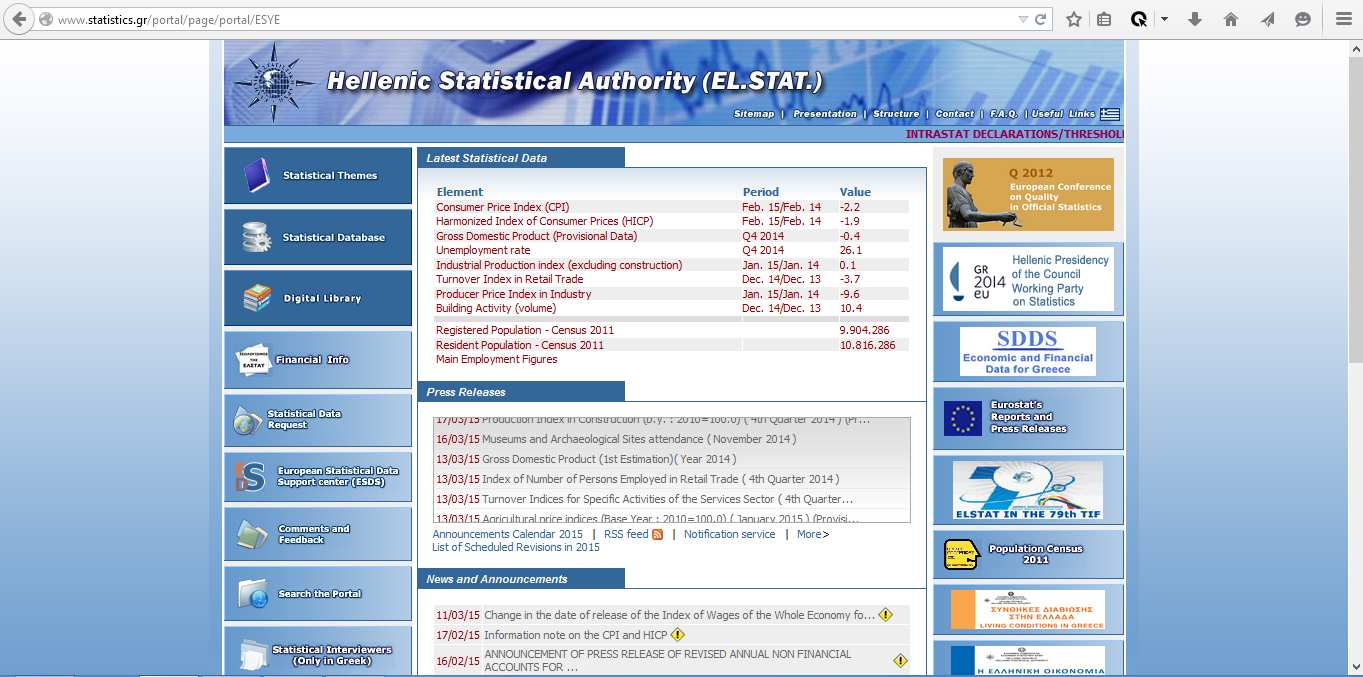Click the Statistical Themes book icon
Image resolution: width=1363 pixels, height=677 pixels.
click(256, 176)
